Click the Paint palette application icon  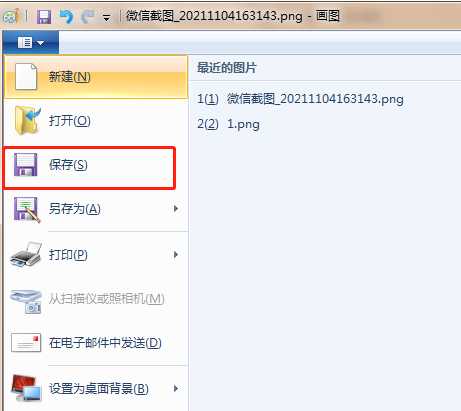[x=11, y=16]
